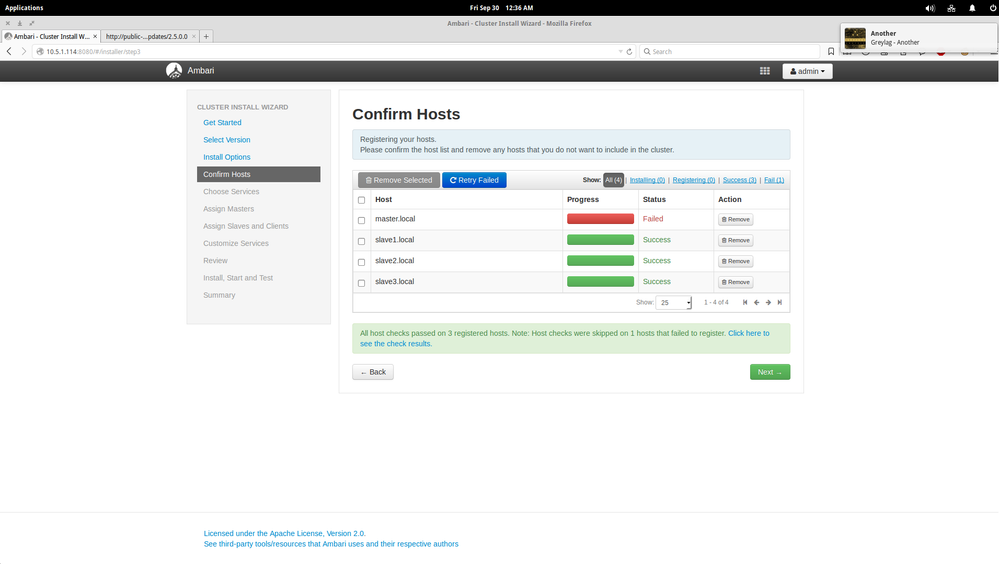This screenshot has height=564, width=999.
Task: Open the notifications bell icon
Action: click(x=972, y=8)
